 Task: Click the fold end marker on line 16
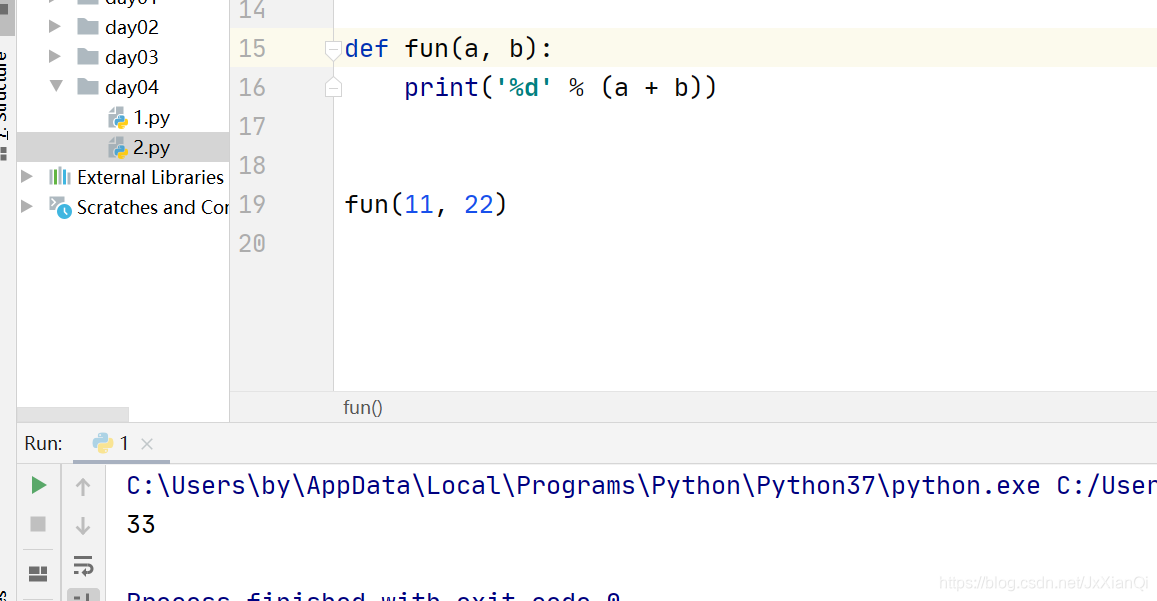(x=333, y=88)
